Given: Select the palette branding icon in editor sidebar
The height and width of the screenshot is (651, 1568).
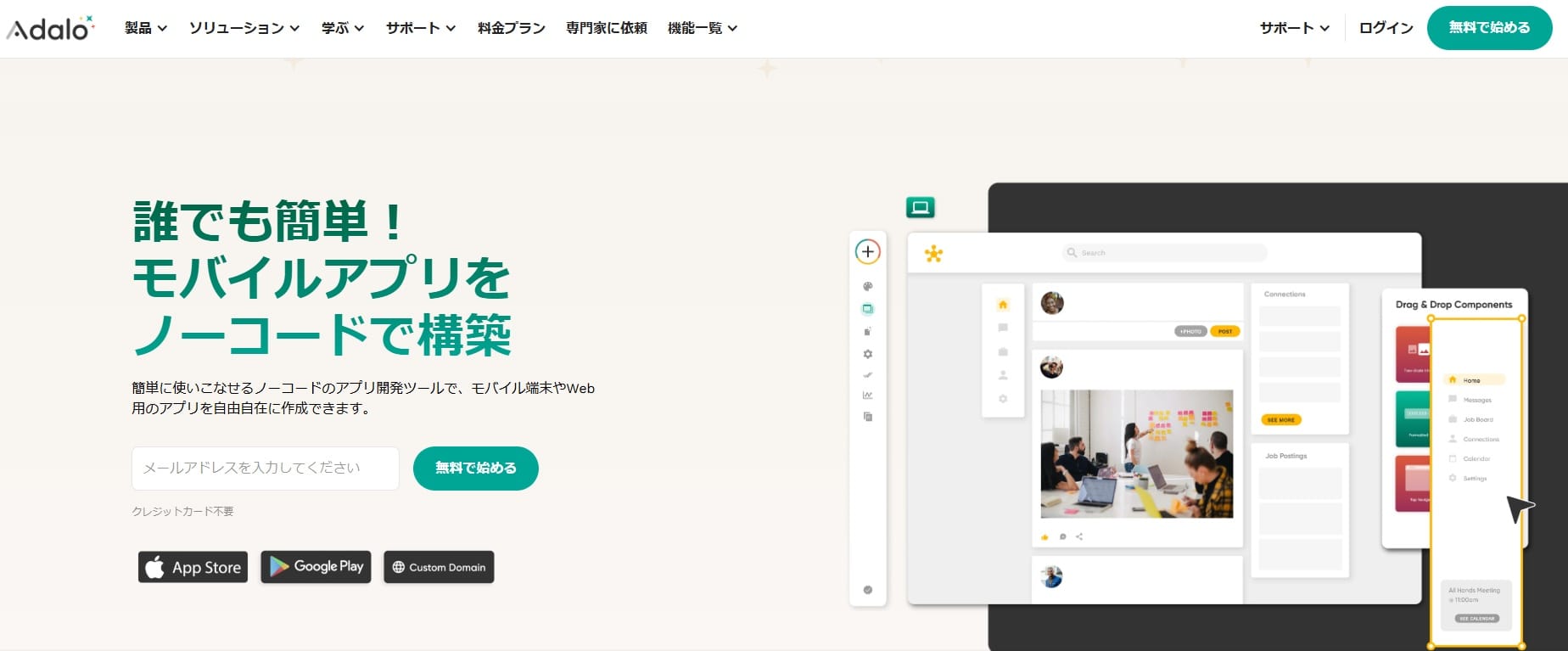Looking at the screenshot, I should 867,287.
